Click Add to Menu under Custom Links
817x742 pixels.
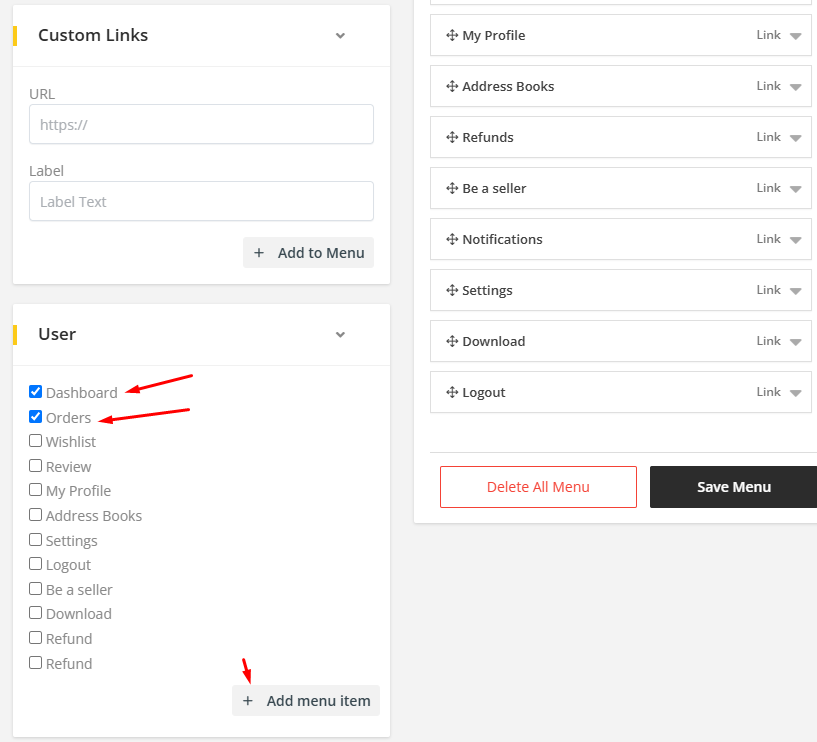pyautogui.click(x=308, y=253)
